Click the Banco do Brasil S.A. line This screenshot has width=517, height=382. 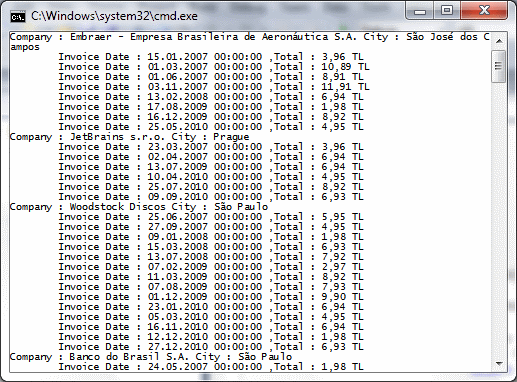point(151,357)
